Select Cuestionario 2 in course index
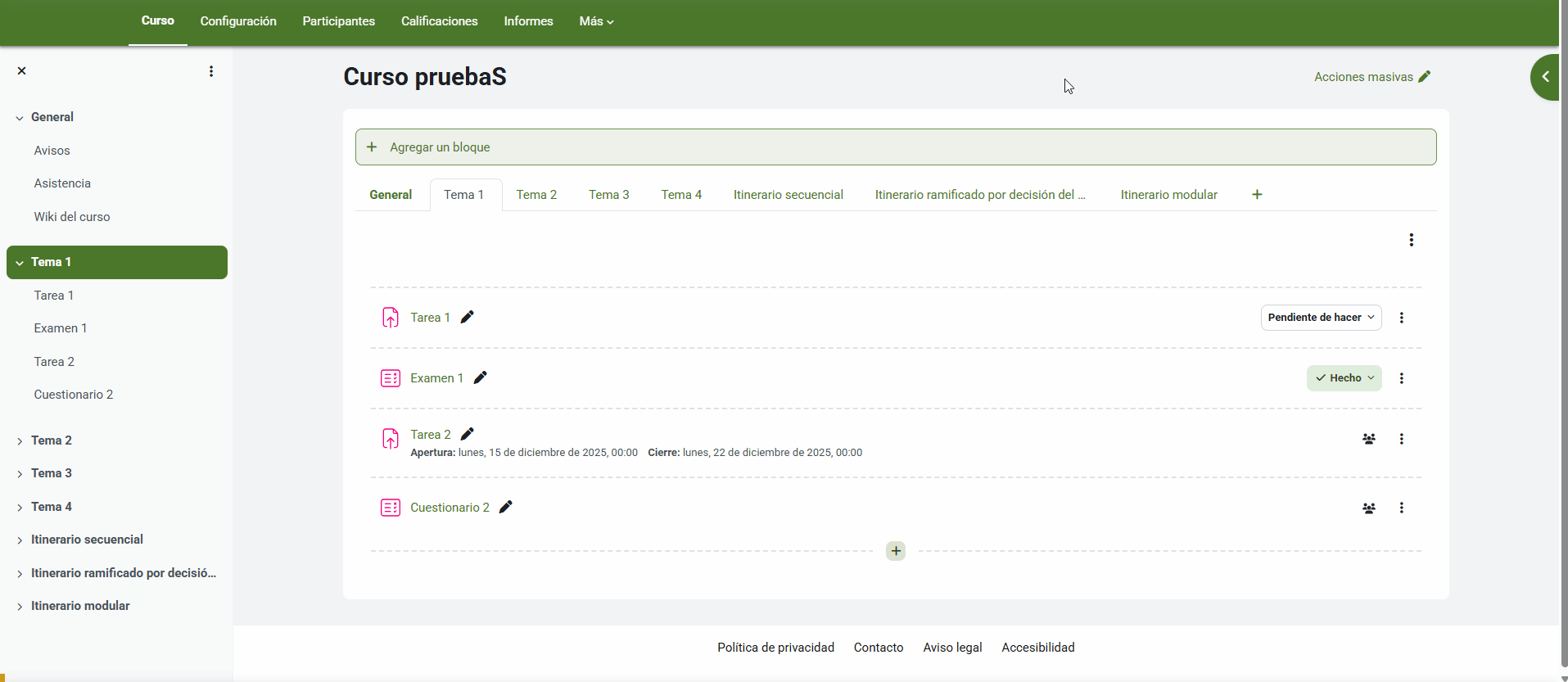 click(74, 395)
